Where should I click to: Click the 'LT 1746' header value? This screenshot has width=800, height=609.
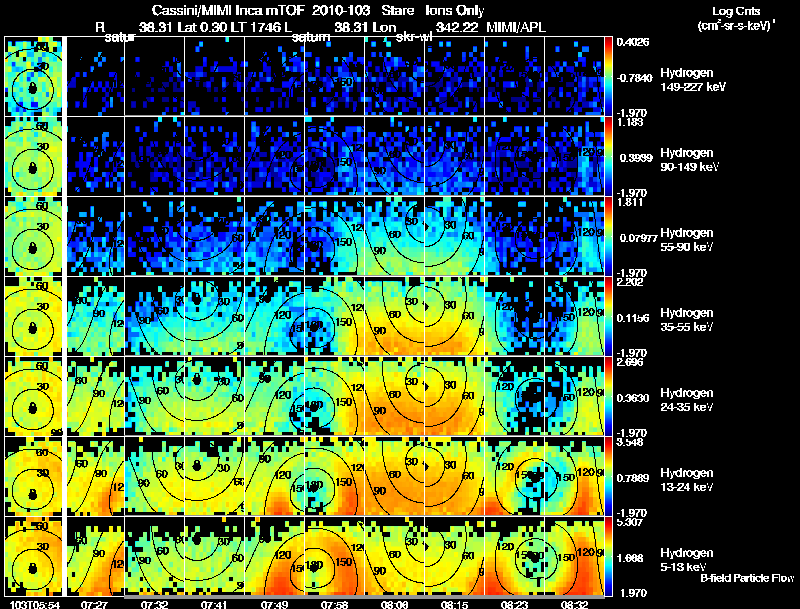[x=255, y=27]
